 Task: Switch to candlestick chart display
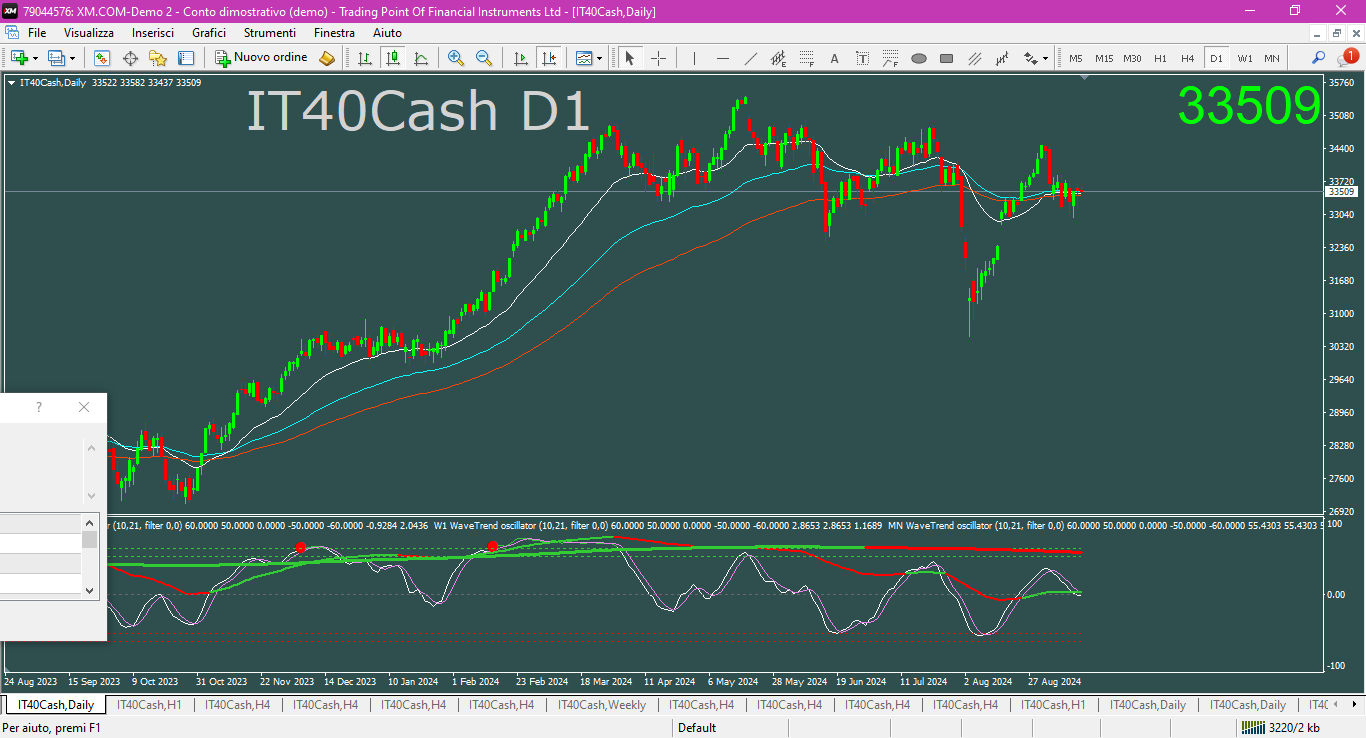click(x=393, y=58)
